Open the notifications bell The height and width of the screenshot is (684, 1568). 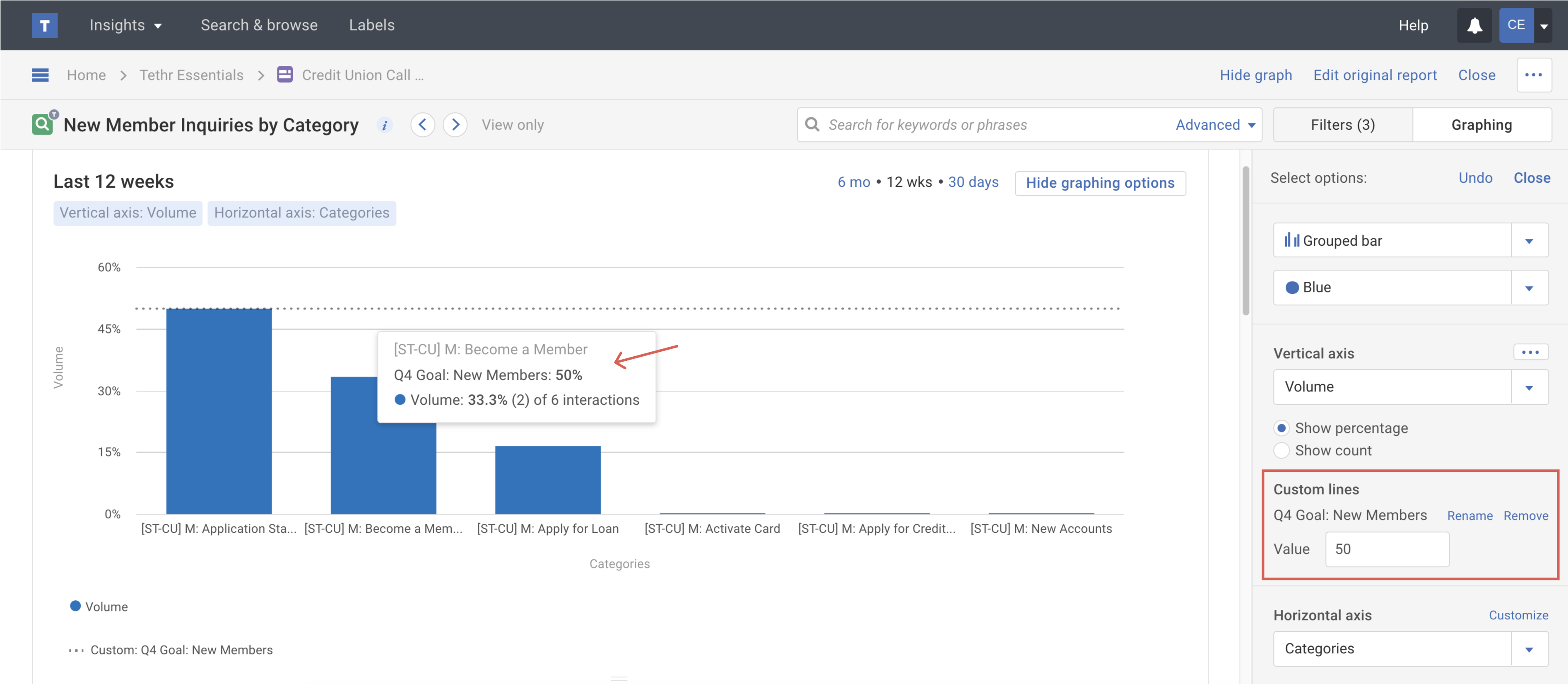point(1474,25)
